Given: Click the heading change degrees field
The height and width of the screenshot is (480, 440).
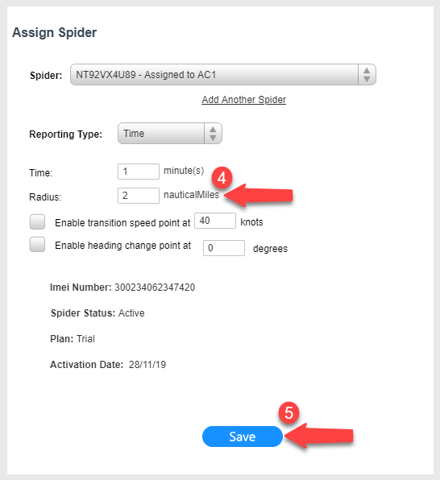Looking at the screenshot, I should (224, 248).
